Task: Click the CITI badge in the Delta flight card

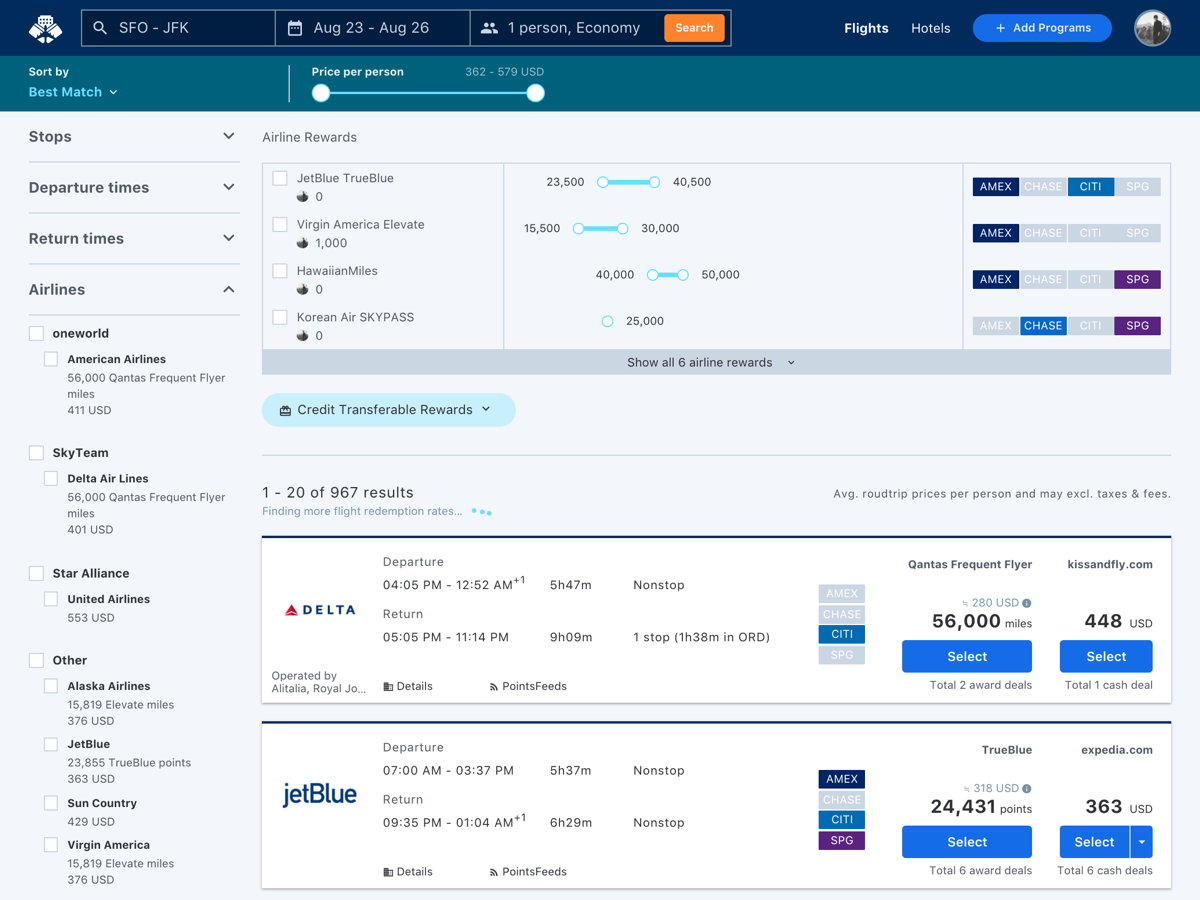Action: click(842, 634)
